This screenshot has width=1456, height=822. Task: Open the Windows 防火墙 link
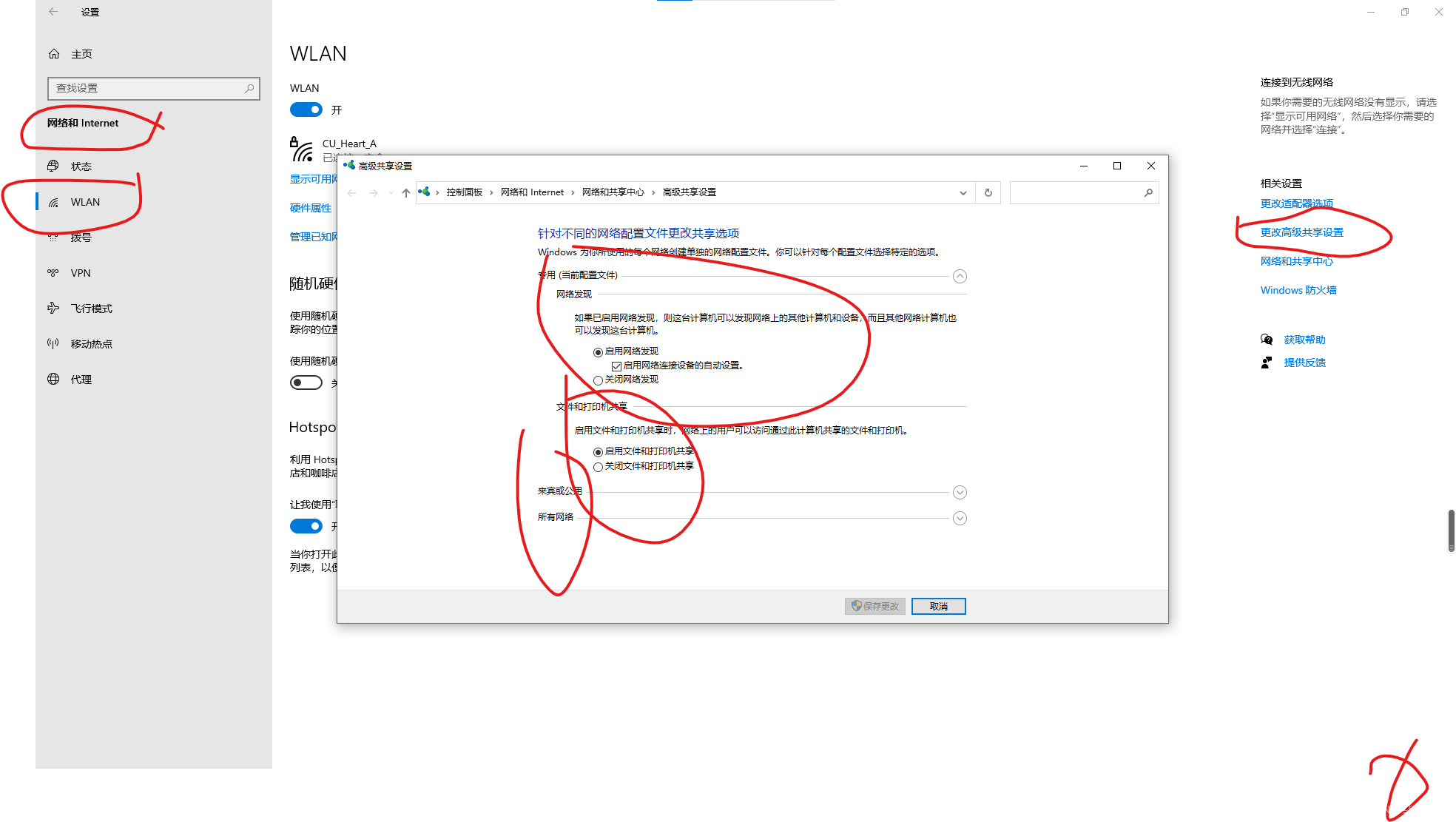click(1298, 290)
